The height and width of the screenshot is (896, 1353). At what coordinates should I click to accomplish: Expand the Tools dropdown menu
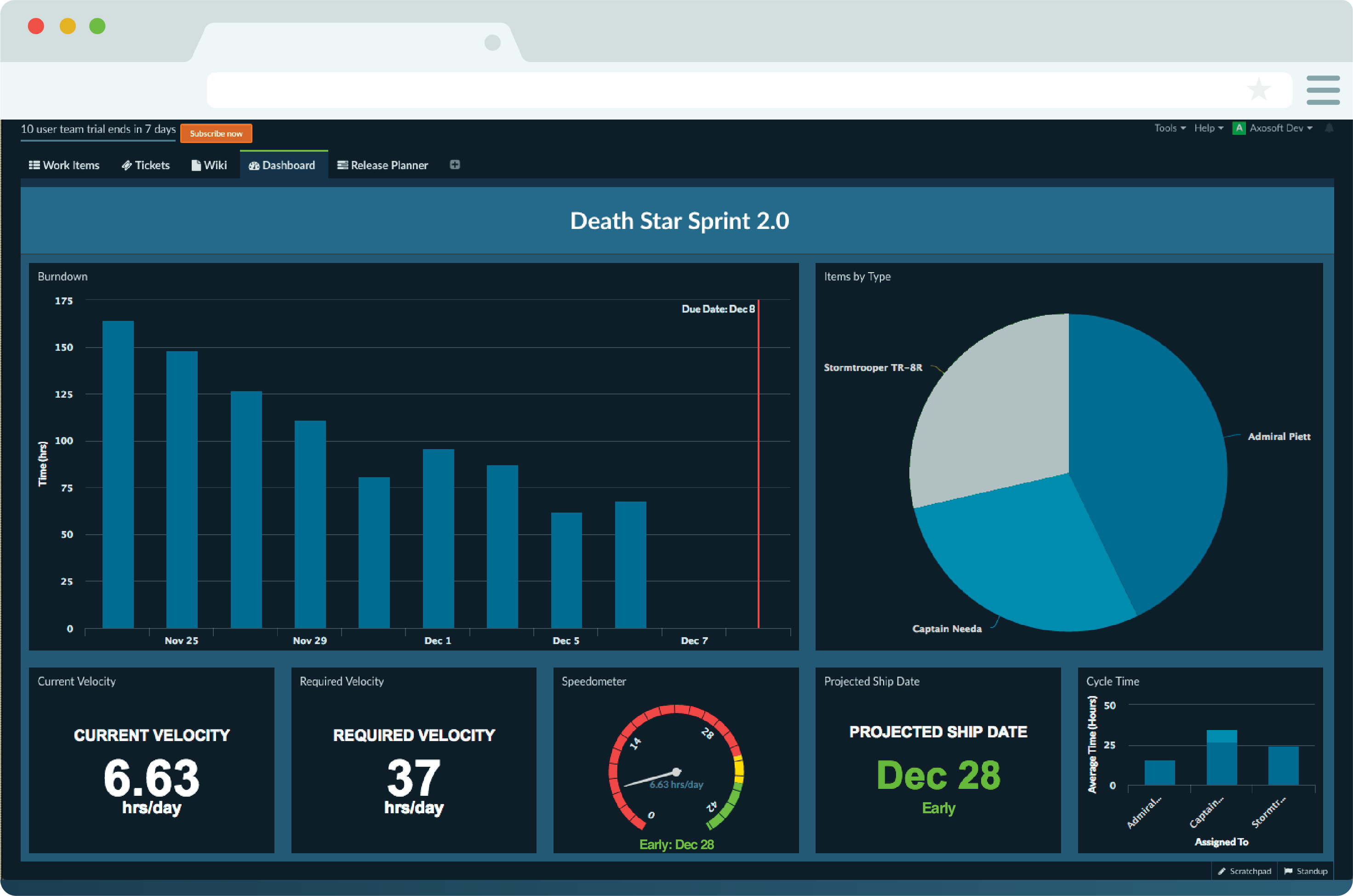[1170, 128]
